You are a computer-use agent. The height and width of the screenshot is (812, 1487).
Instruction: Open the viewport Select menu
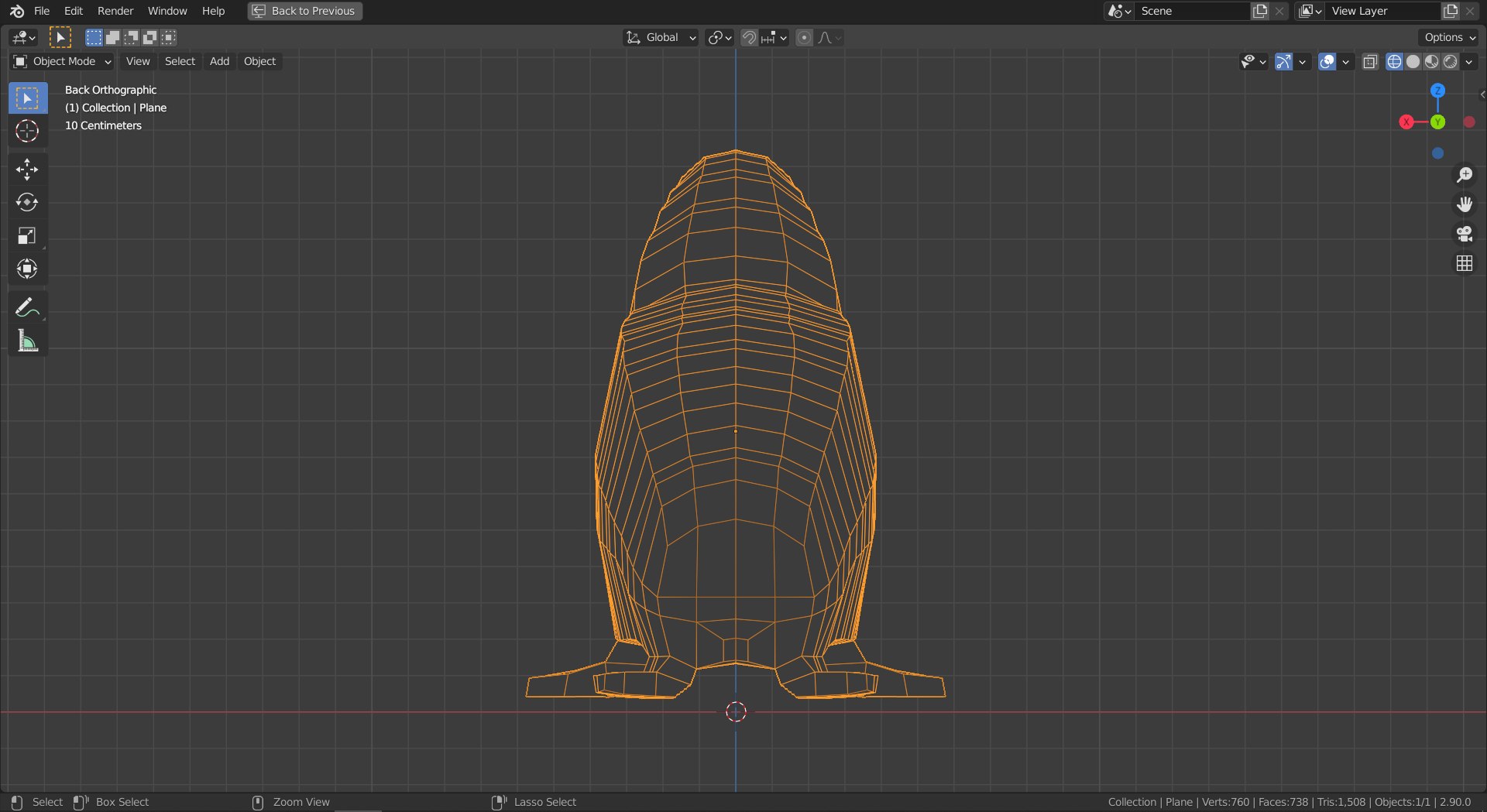click(180, 61)
